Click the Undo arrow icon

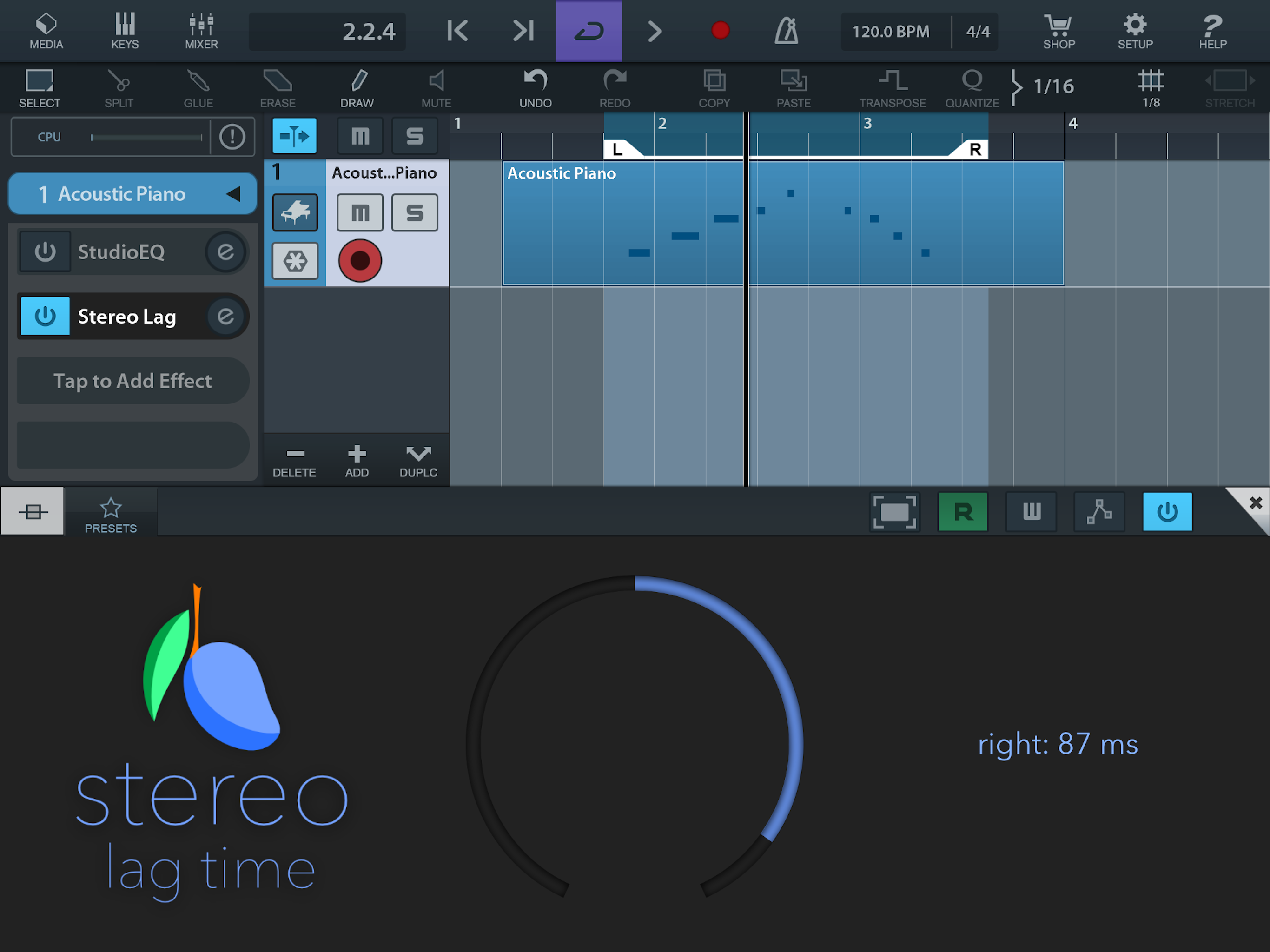coord(535,81)
